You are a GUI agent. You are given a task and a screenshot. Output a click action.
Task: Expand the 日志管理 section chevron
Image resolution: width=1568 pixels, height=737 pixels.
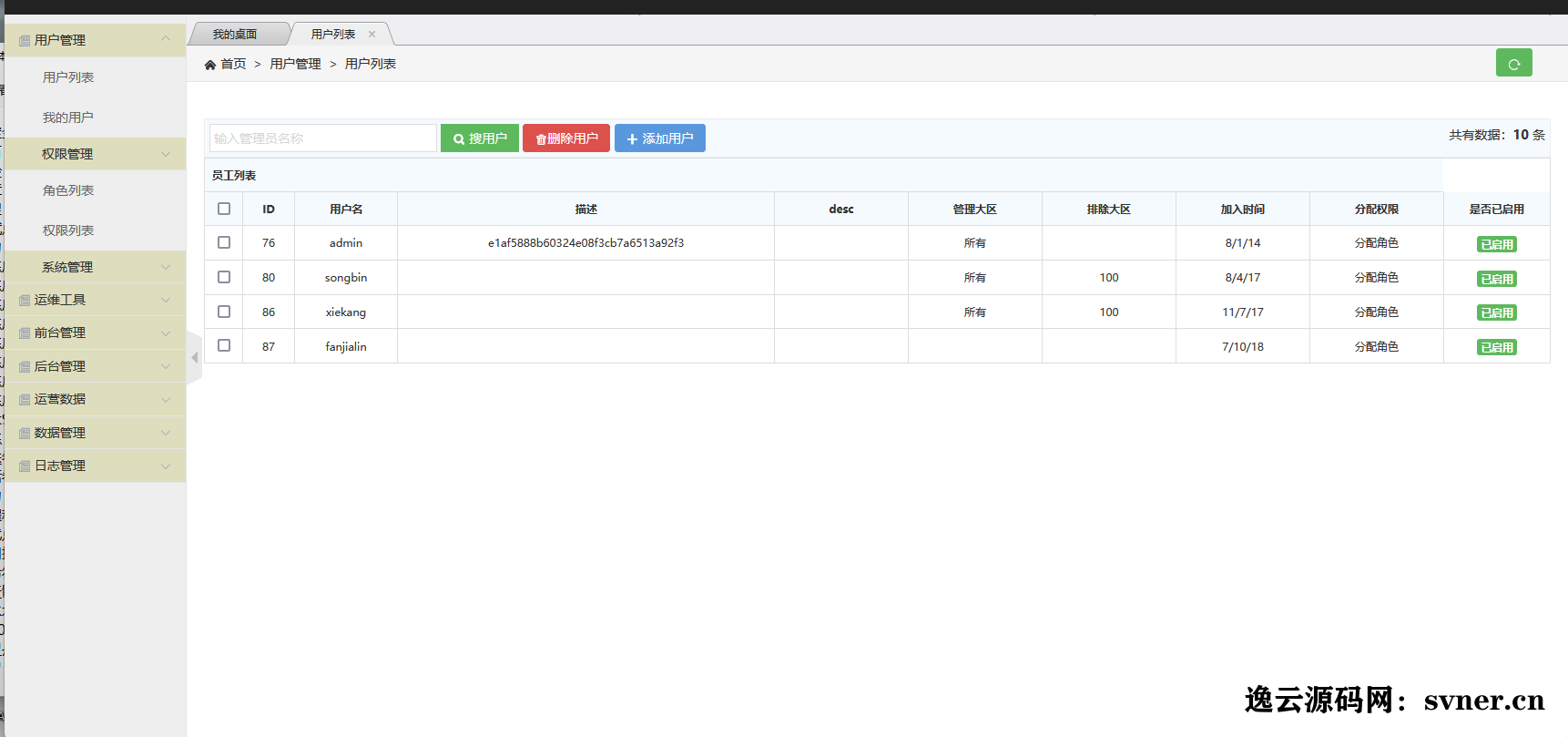point(166,466)
